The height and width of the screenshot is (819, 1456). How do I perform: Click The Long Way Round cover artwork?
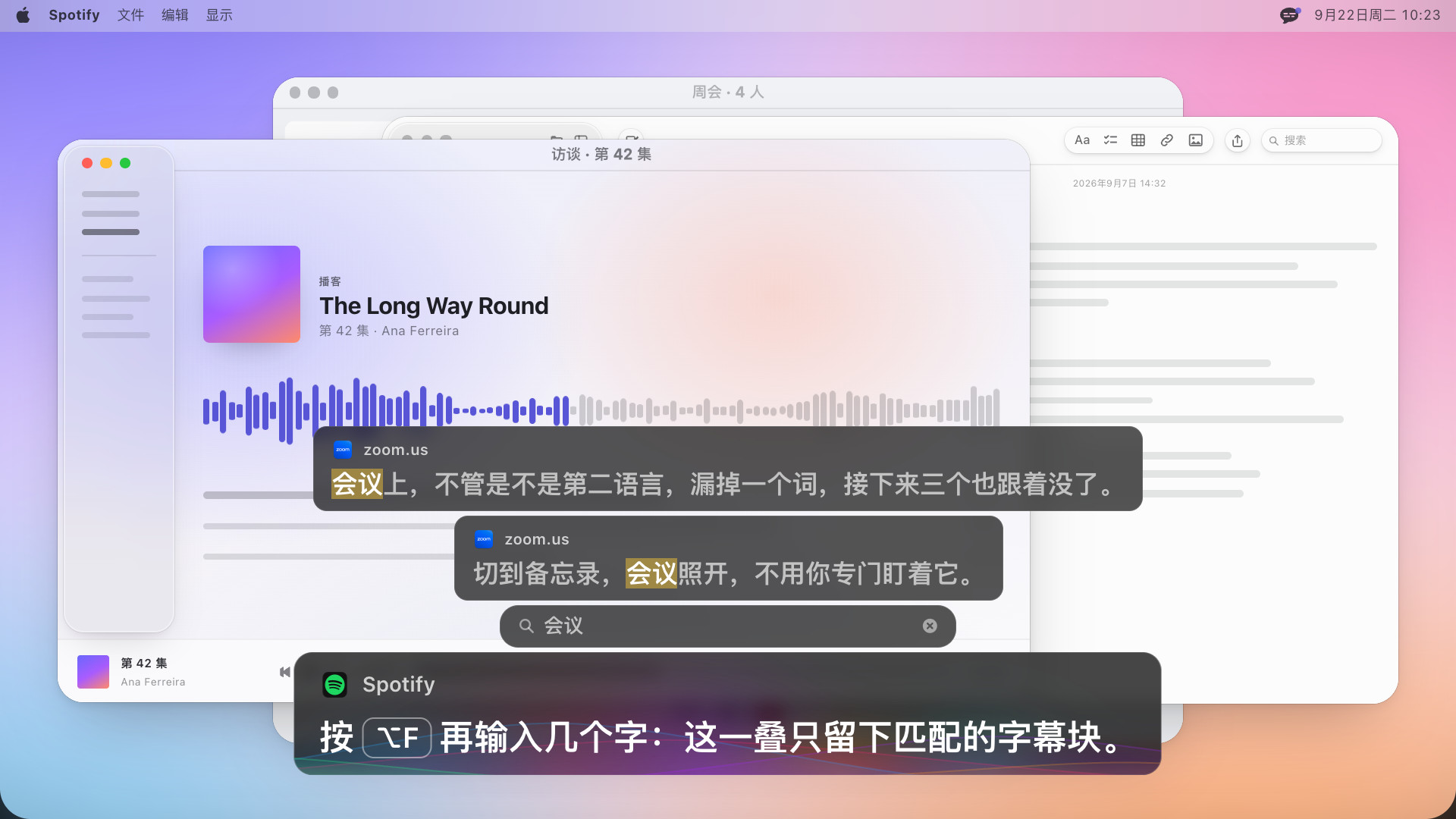tap(252, 294)
